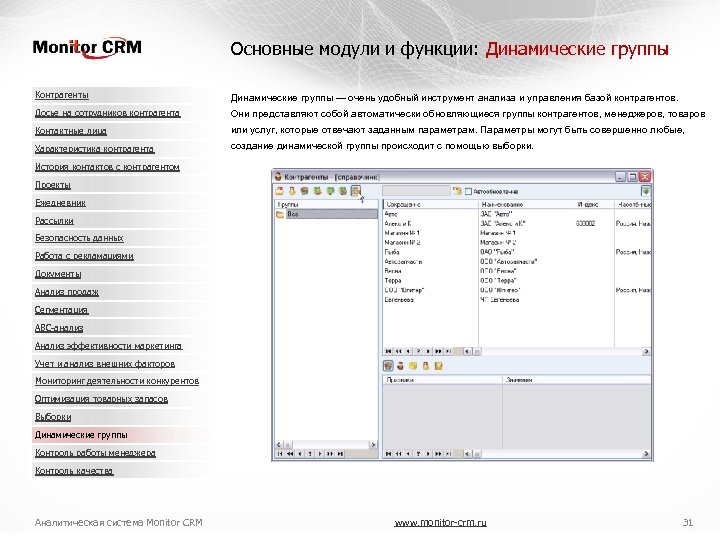
Task: Open the Сегментация link
Action: click(61, 310)
